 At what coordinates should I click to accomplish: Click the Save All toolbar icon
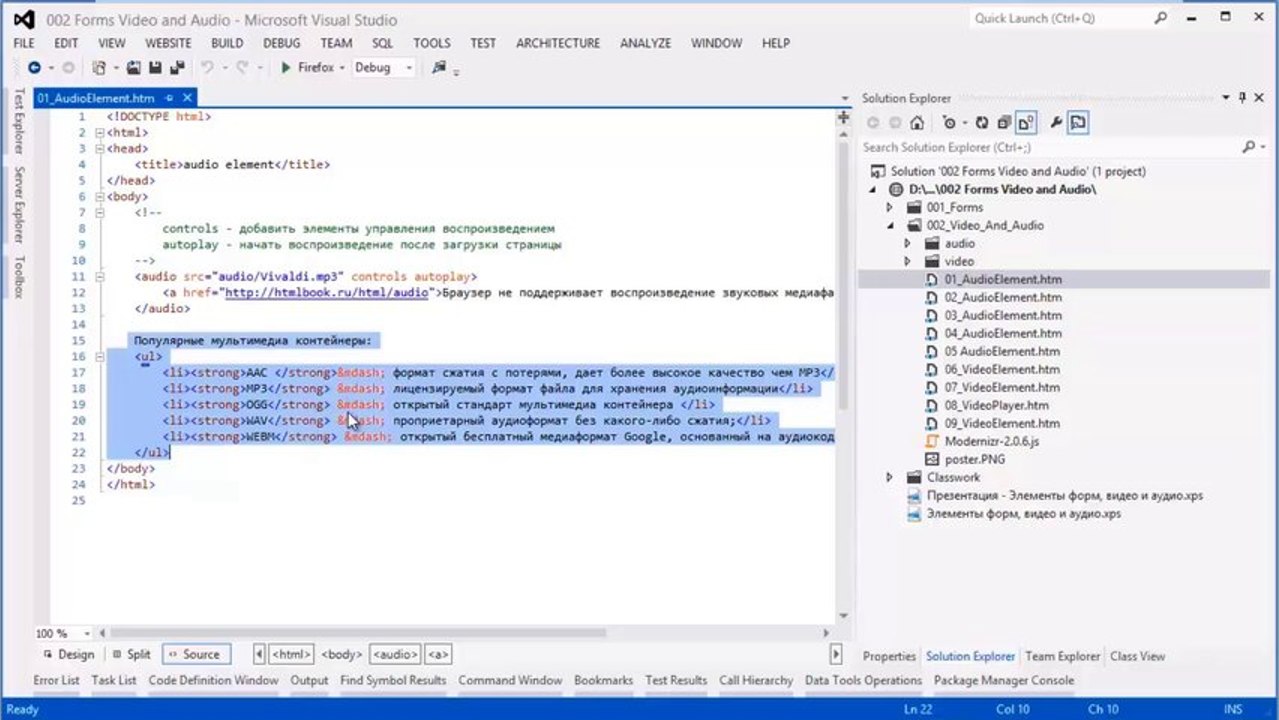[177, 68]
